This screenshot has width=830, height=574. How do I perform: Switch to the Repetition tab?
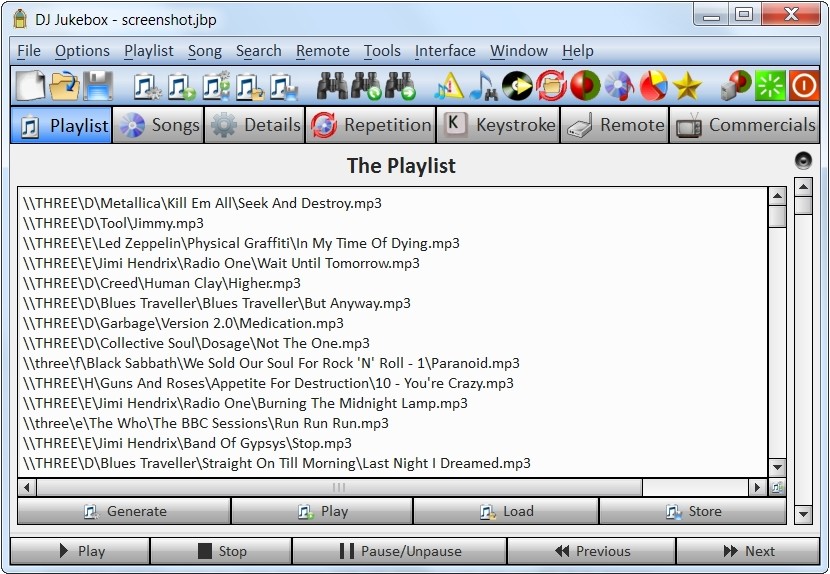pos(371,125)
